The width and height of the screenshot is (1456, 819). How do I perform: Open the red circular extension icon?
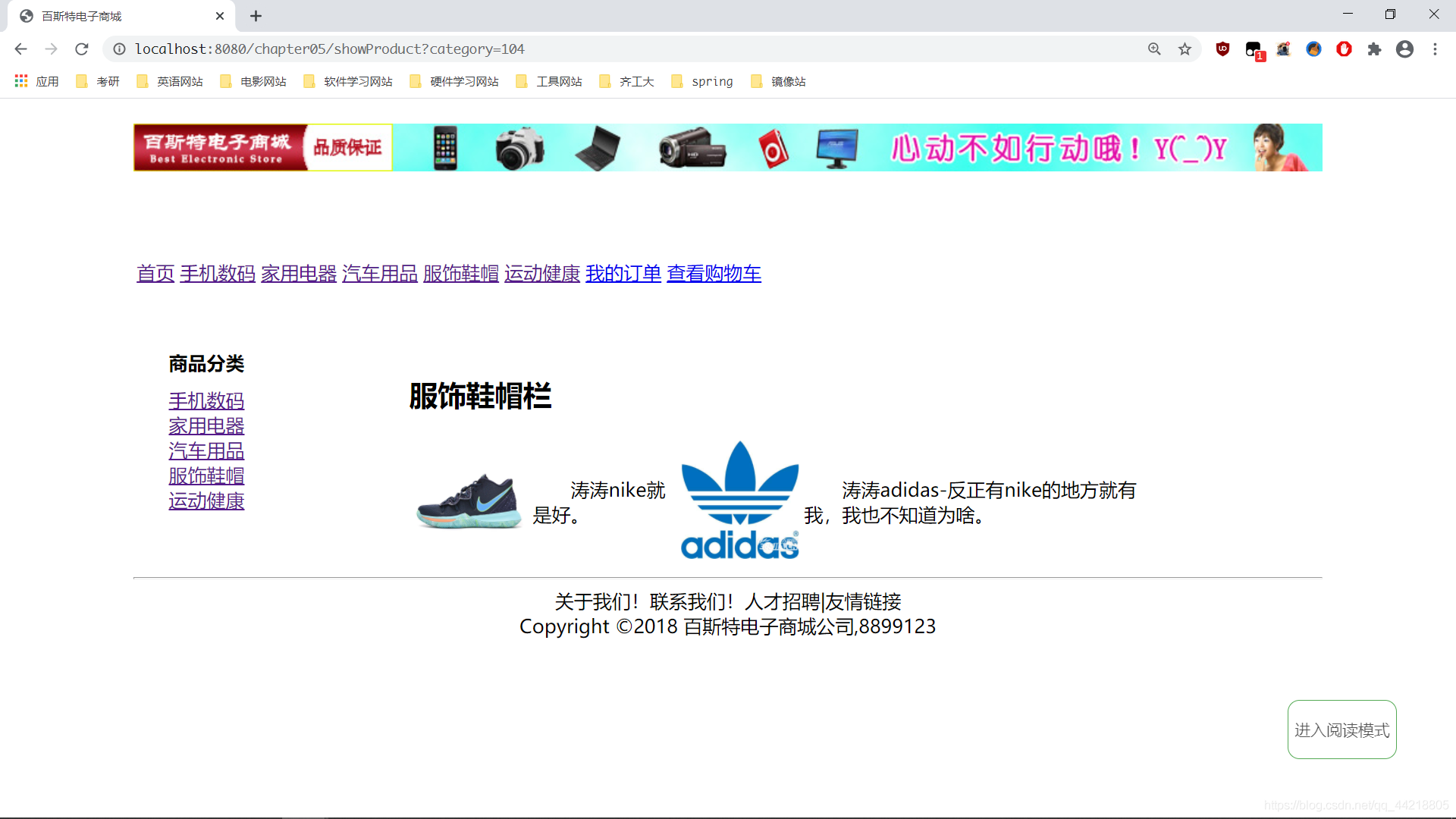[x=1344, y=49]
